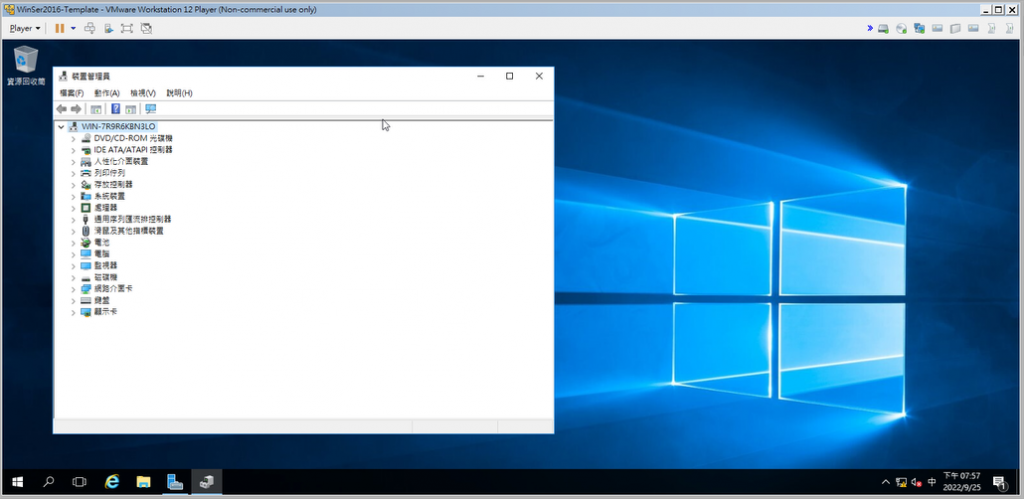Click the USB controller icon in tree
The width and height of the screenshot is (1024, 499).
coord(86,219)
